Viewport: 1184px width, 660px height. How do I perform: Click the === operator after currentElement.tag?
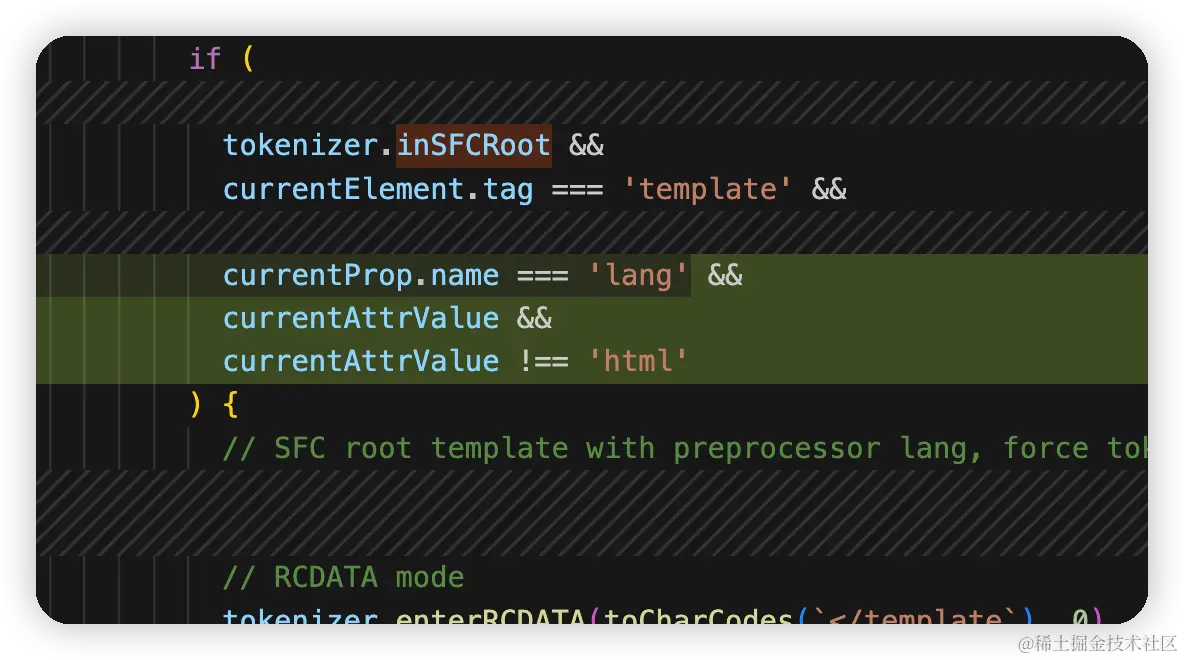[x=578, y=190]
